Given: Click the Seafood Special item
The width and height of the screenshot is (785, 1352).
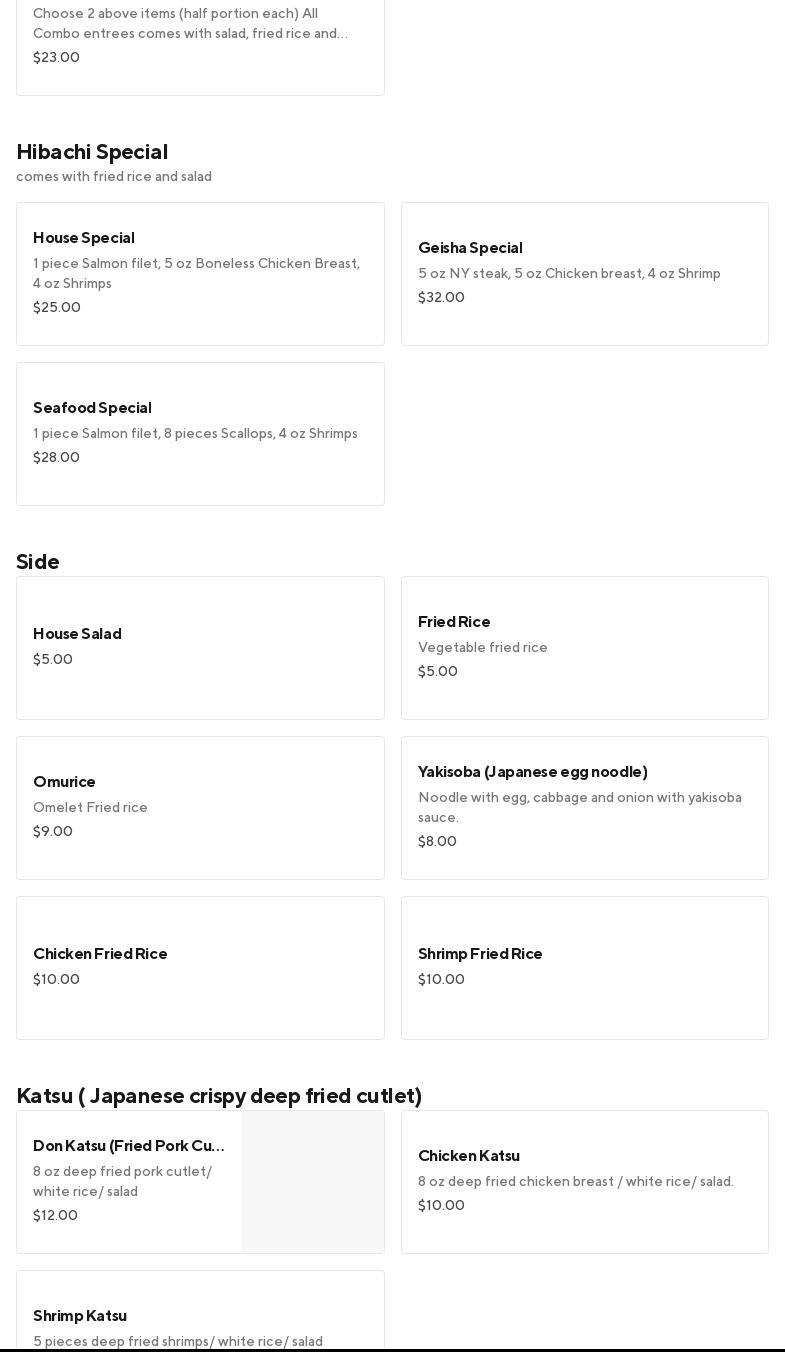Looking at the screenshot, I should click(x=200, y=433).
